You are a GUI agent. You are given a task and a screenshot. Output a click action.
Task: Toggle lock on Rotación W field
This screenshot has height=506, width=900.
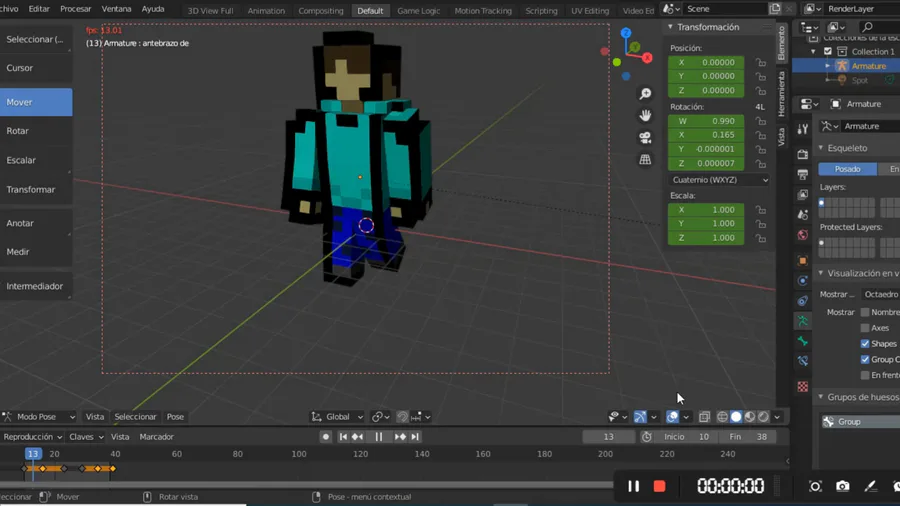[x=761, y=121]
